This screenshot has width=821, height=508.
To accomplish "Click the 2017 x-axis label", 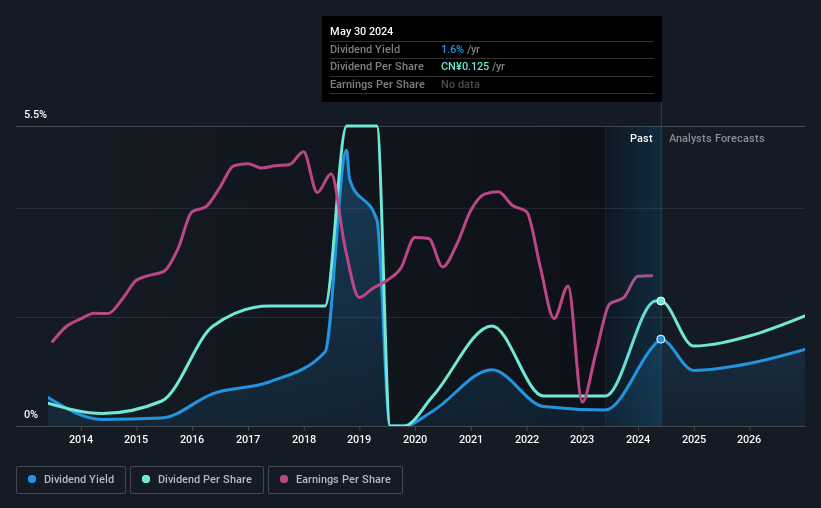I will [x=248, y=439].
